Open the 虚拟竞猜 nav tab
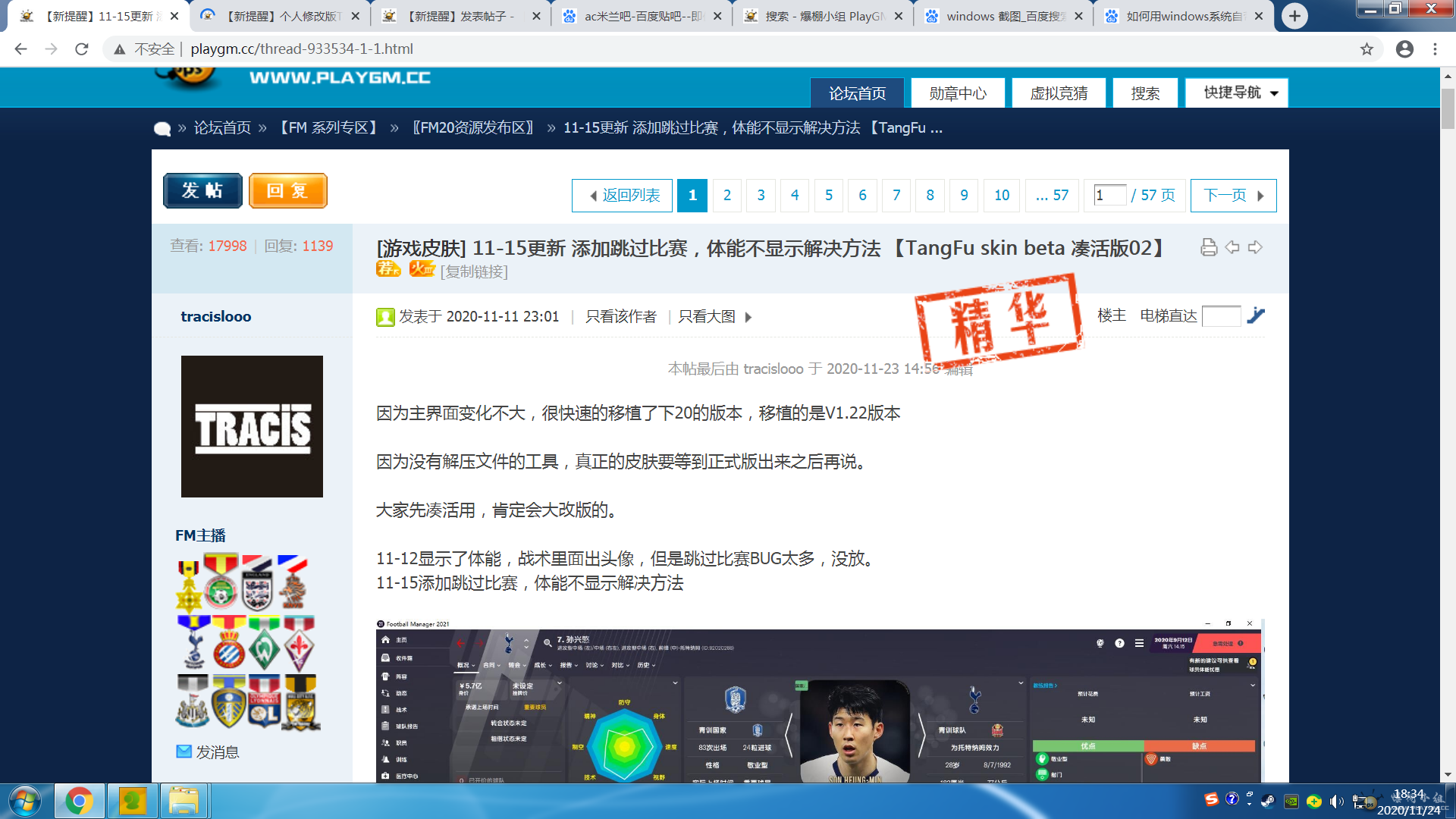Image resolution: width=1456 pixels, height=819 pixels. (x=1059, y=93)
